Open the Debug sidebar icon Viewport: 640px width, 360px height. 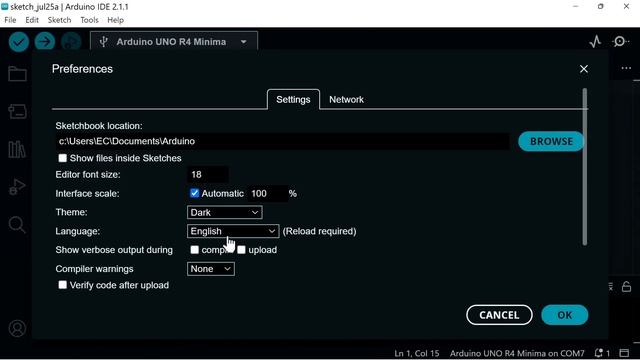pyautogui.click(x=17, y=187)
